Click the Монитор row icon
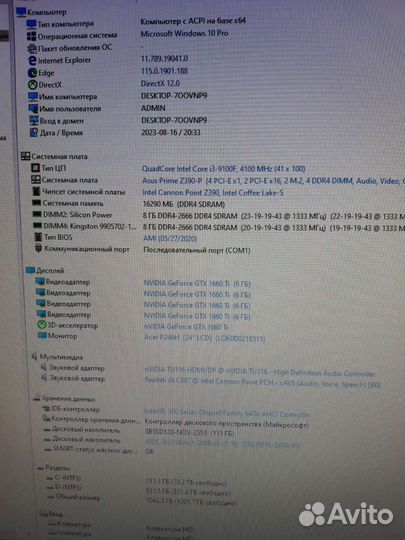Screen dimensions: 405x540 tap(42, 335)
